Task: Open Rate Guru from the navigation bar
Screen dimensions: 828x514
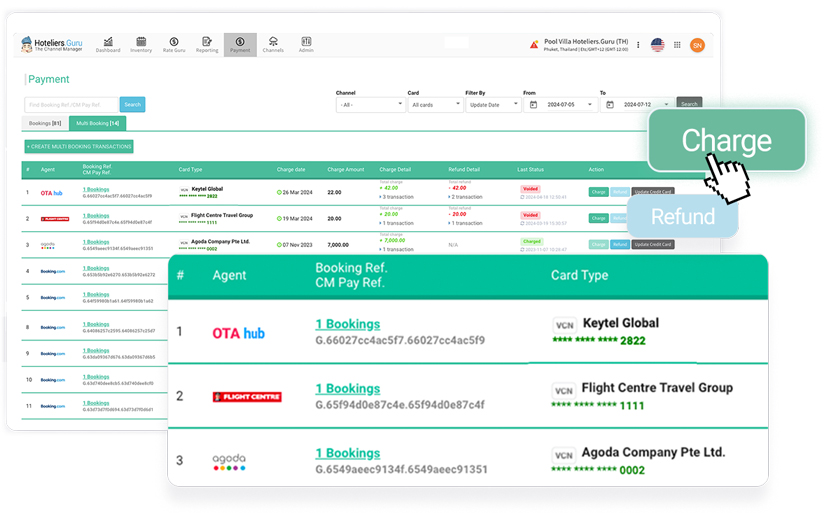Action: click(174, 44)
